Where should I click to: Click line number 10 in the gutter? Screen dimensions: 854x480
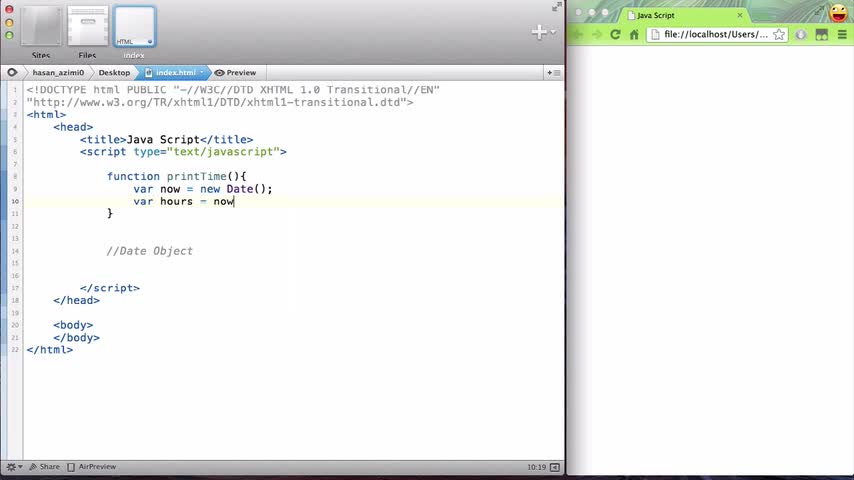(15, 202)
